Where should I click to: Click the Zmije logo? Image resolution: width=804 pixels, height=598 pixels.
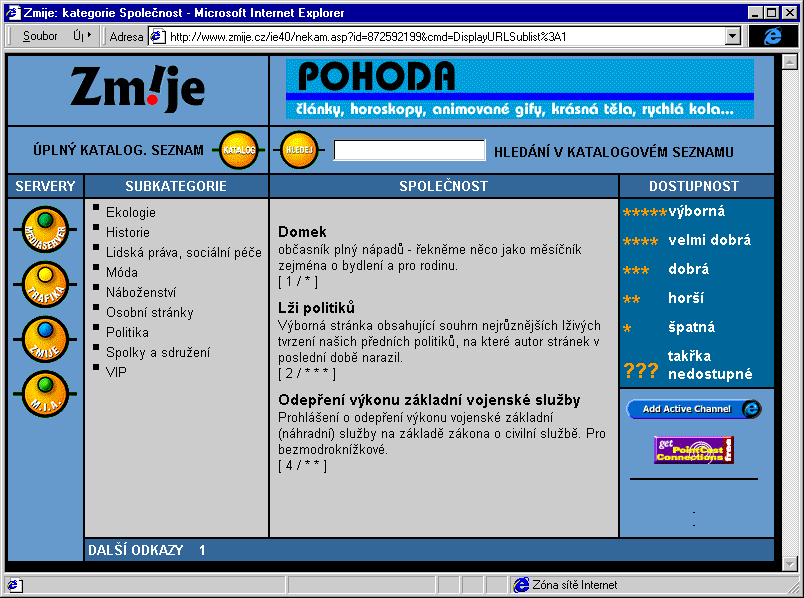[x=138, y=90]
